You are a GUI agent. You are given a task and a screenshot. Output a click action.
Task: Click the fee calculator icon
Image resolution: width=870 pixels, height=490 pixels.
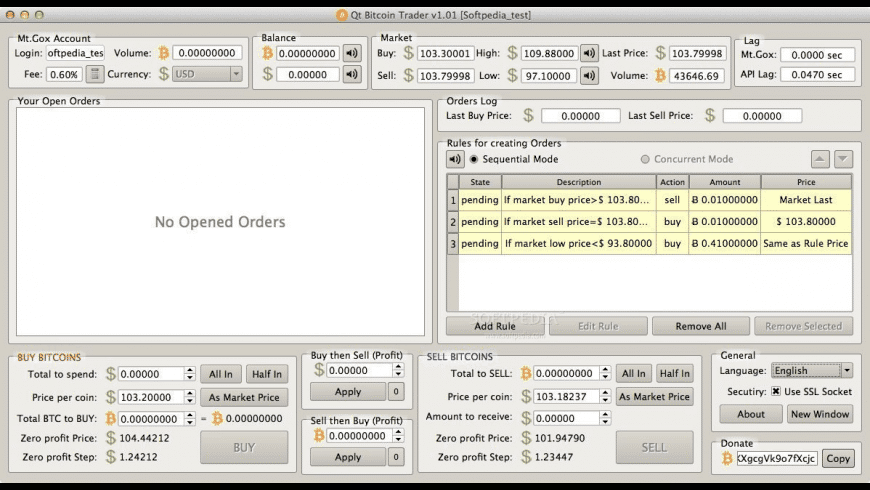tap(95, 74)
